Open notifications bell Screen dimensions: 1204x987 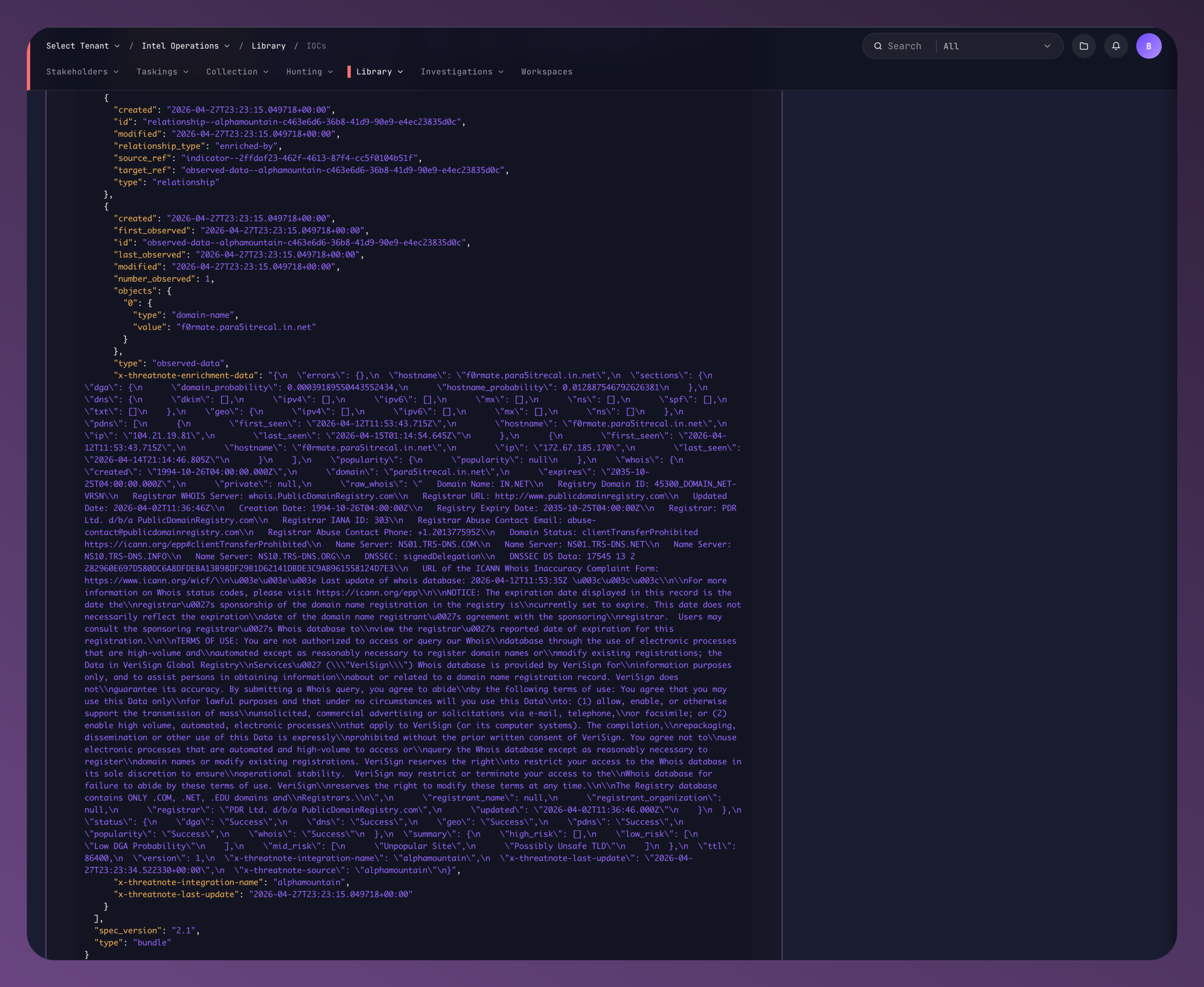tap(1116, 46)
